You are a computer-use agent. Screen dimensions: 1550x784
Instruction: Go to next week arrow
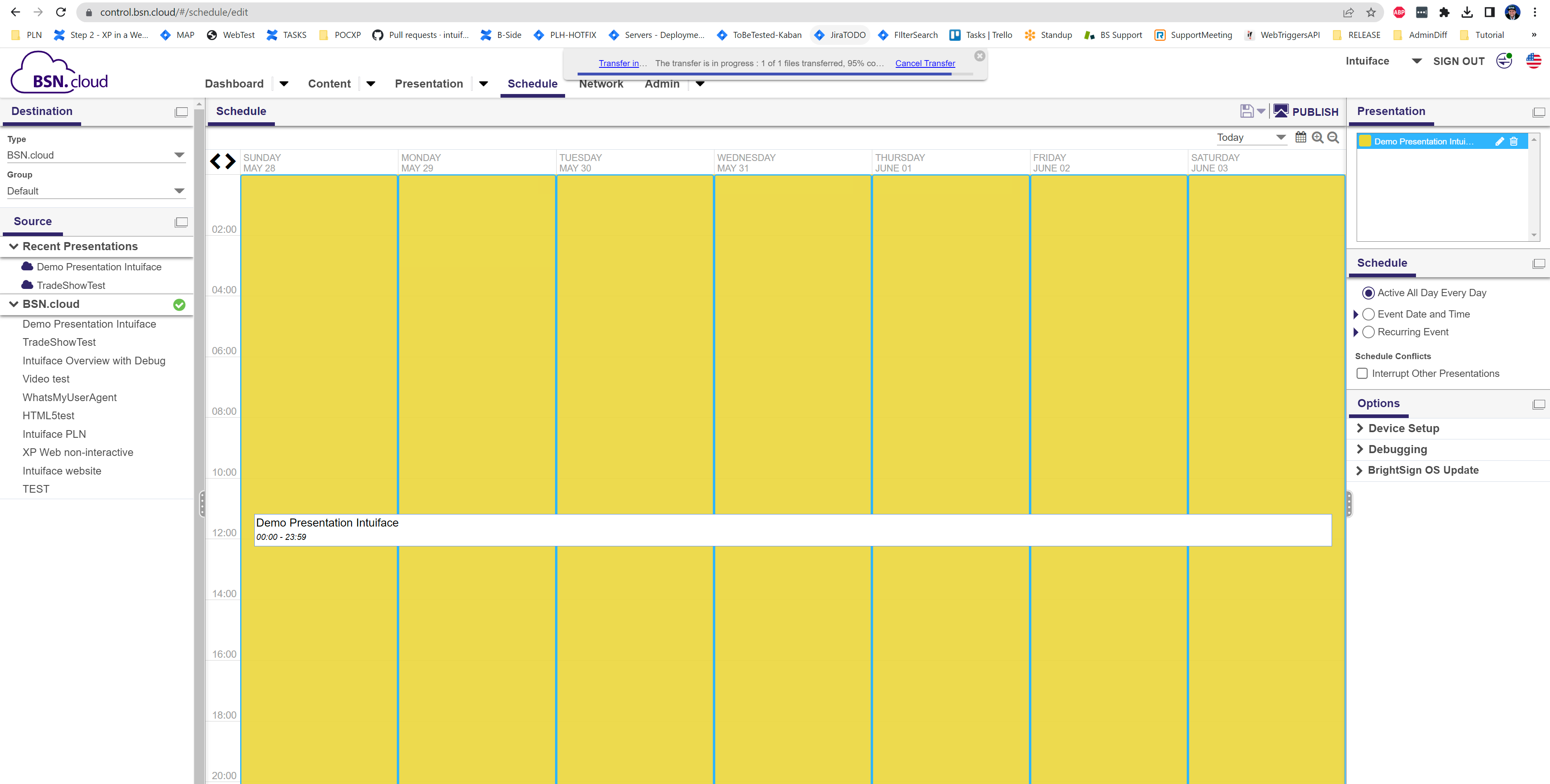coord(230,161)
